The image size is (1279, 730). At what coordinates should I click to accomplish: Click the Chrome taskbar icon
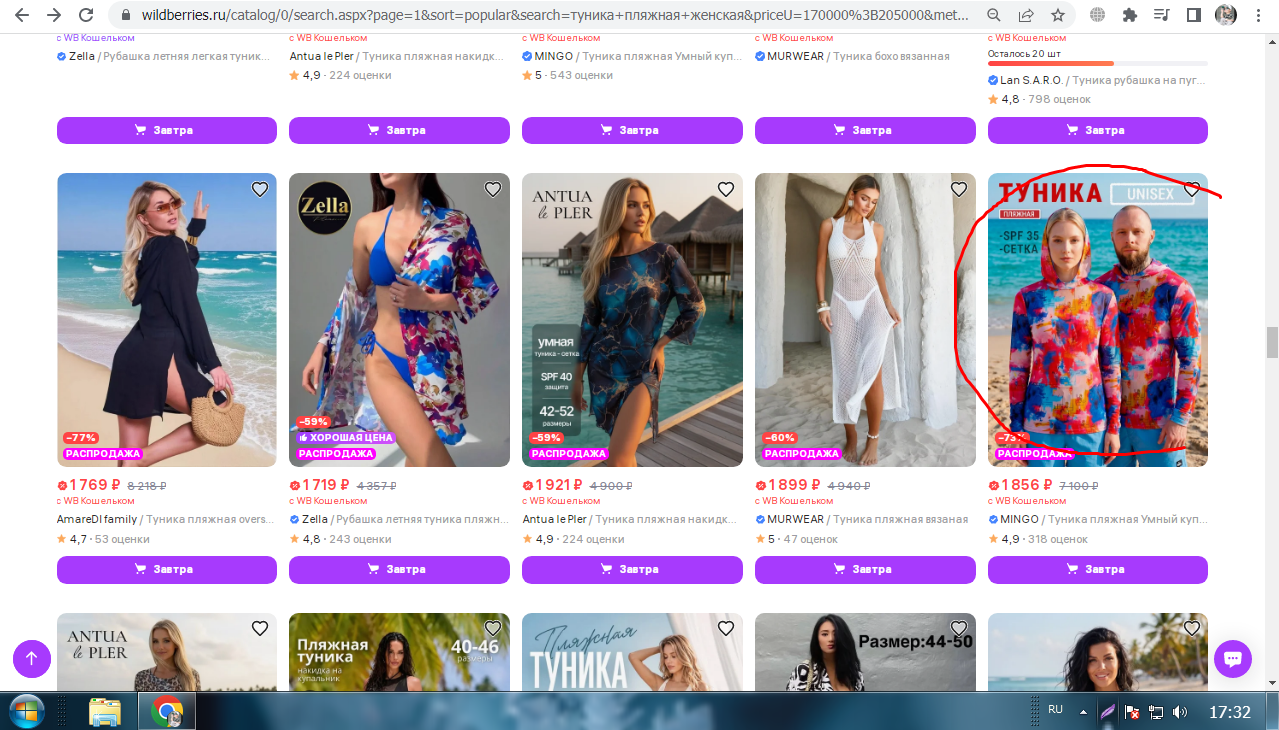coord(167,712)
